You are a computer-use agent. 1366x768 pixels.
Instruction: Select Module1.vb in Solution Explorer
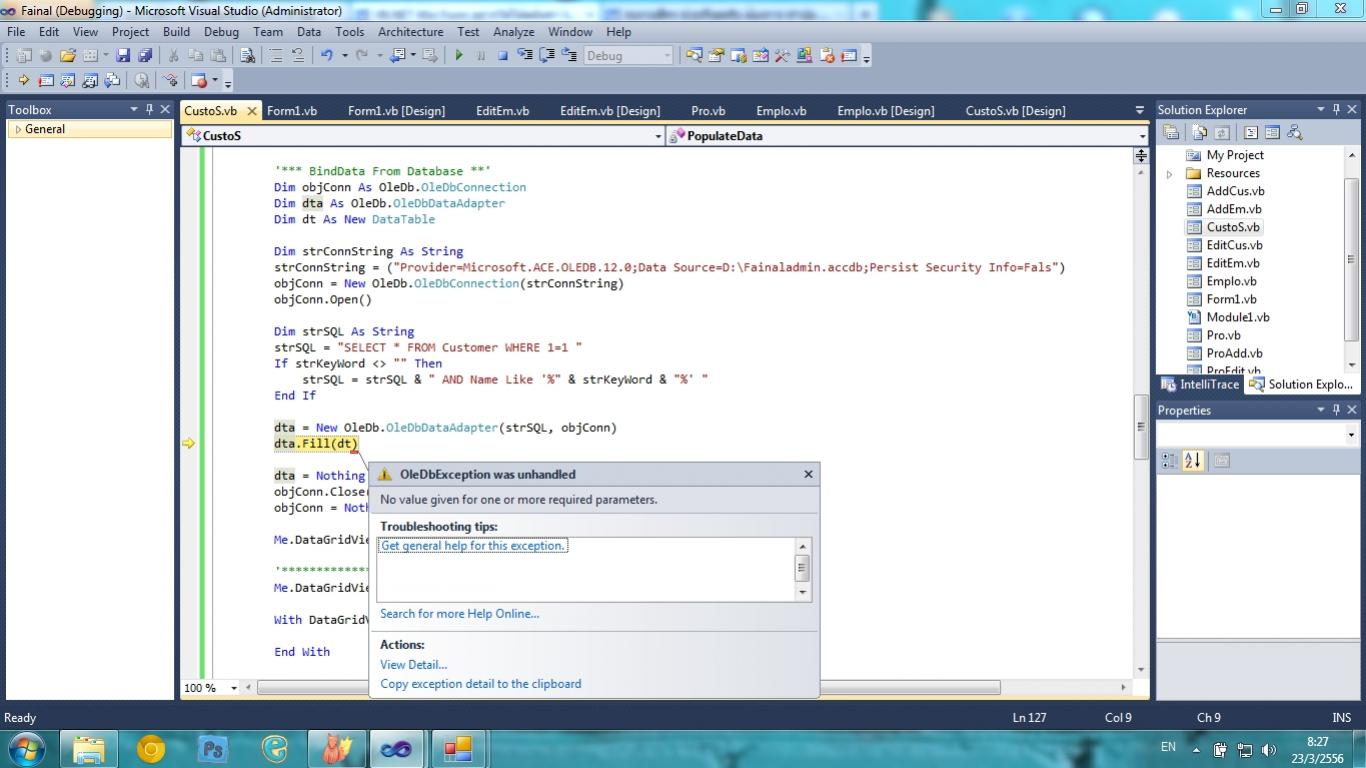1237,317
